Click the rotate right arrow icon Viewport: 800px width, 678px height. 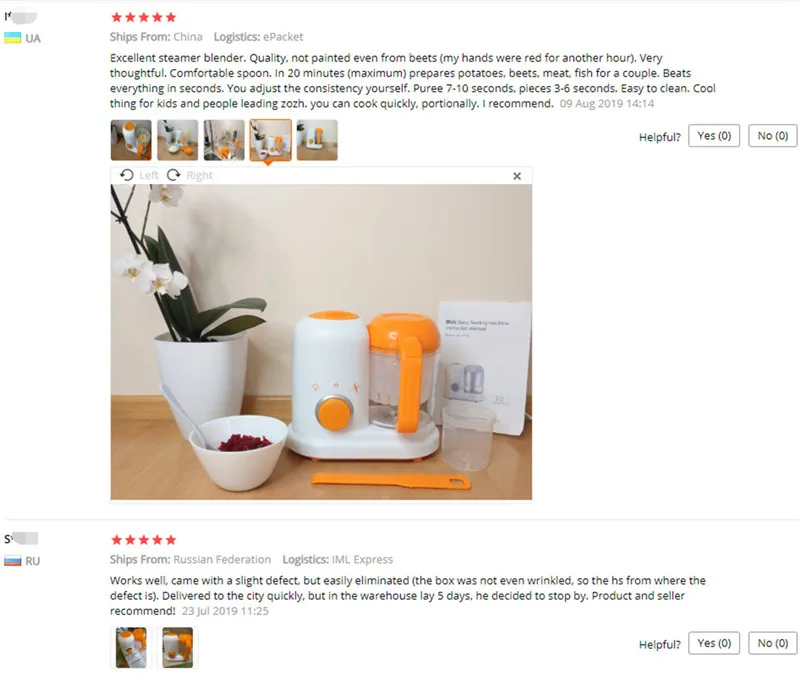(174, 175)
